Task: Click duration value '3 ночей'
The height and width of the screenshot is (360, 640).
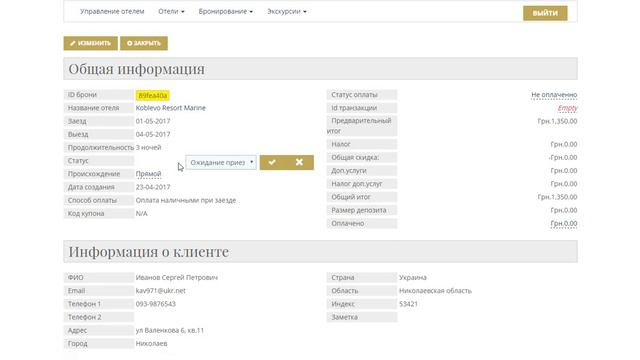Action: [149, 147]
